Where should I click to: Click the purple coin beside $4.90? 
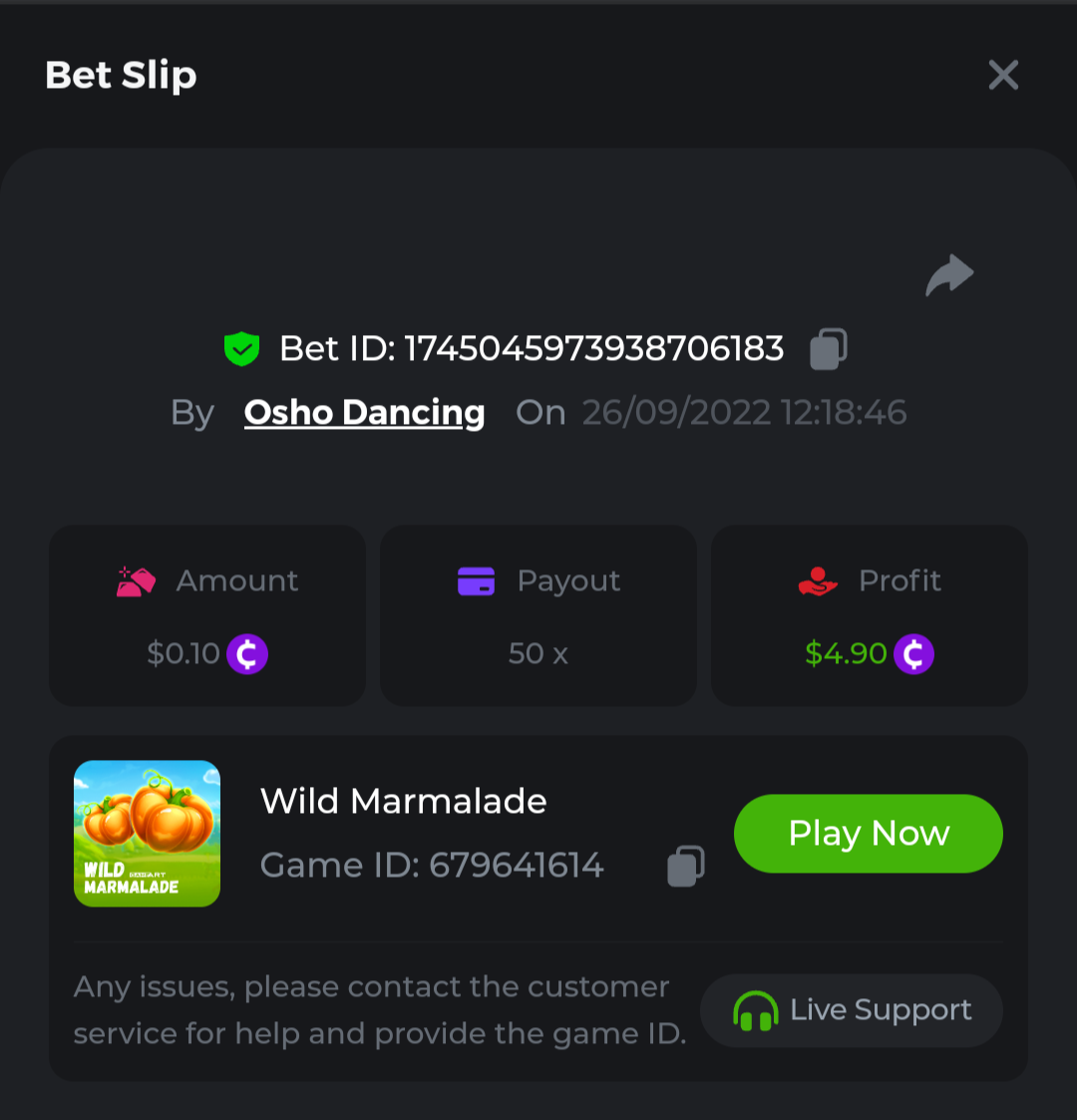click(913, 654)
